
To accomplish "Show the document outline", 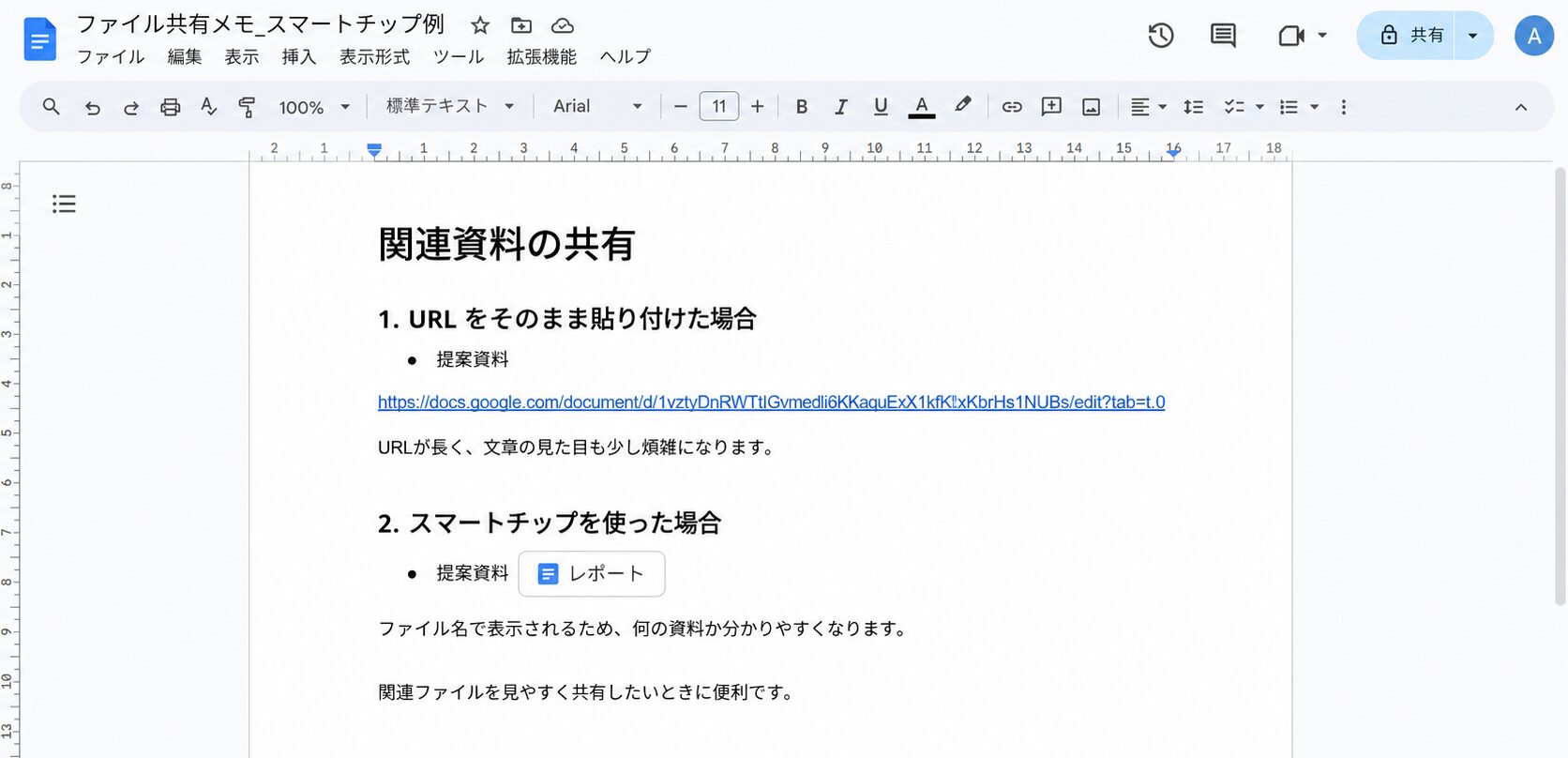I will (64, 204).
